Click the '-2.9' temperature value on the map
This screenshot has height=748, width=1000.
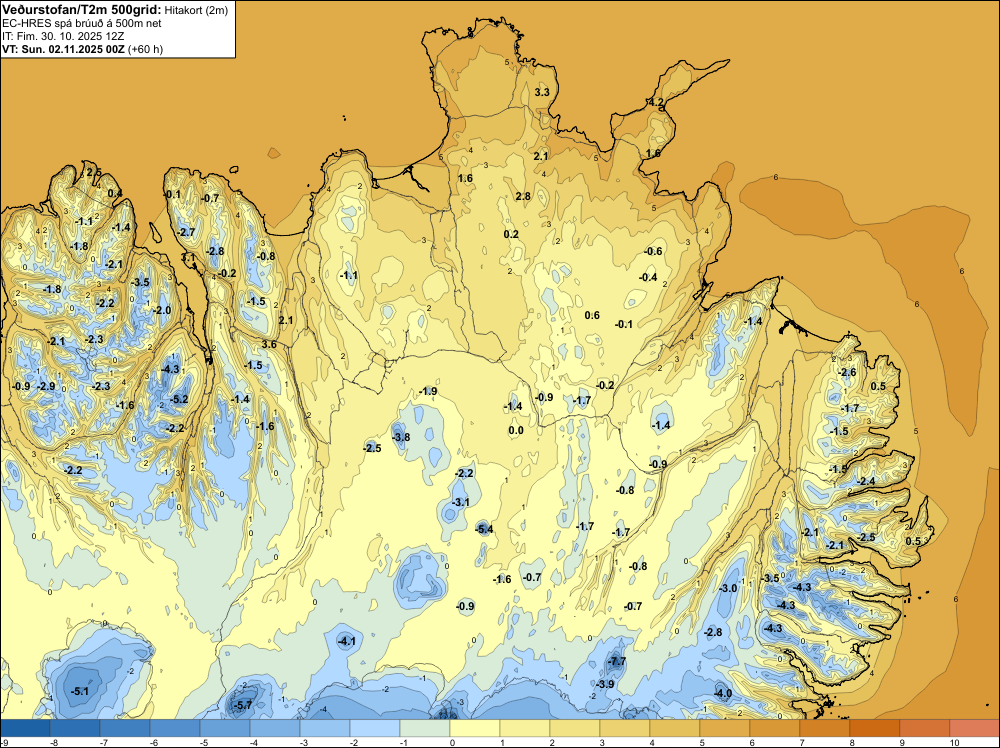tap(46, 386)
